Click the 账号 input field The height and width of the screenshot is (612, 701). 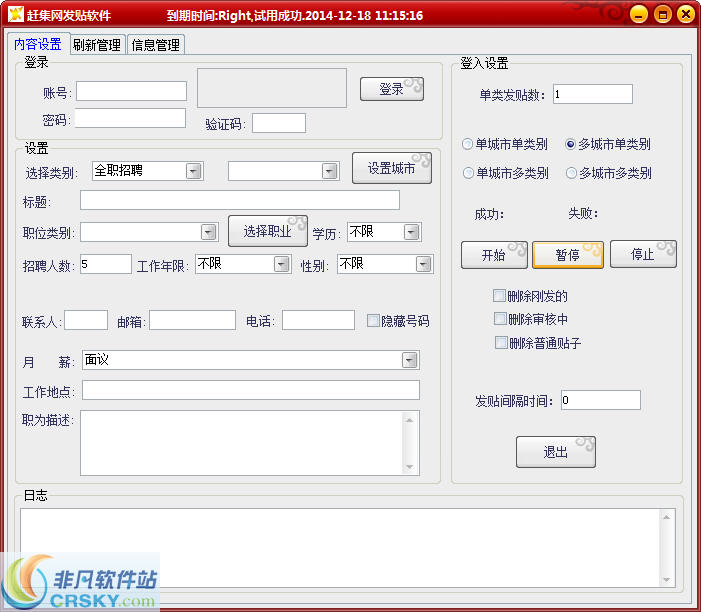pos(131,91)
